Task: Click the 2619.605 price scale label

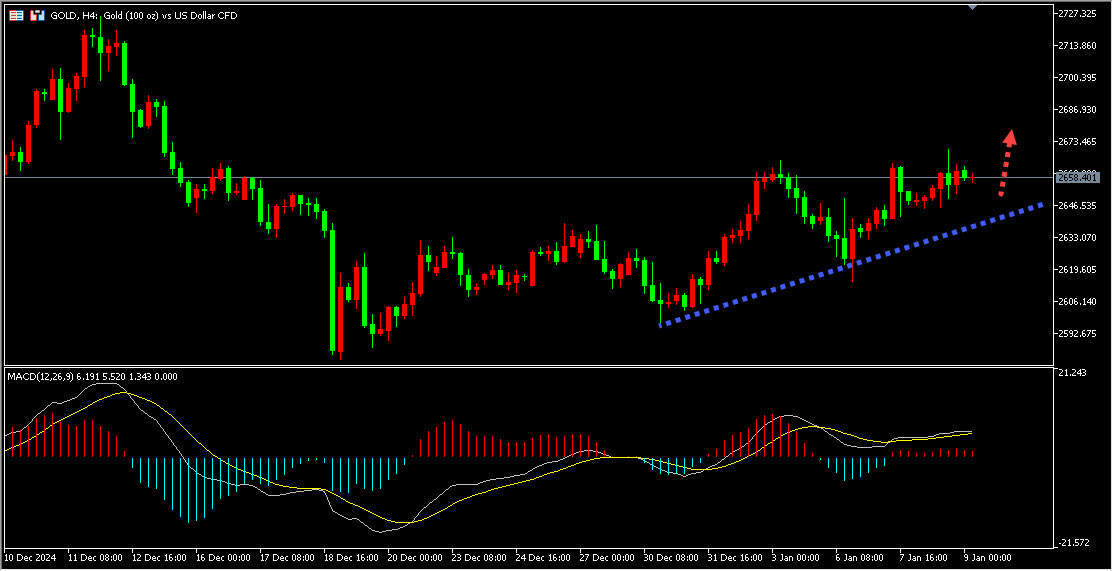Action: click(1080, 270)
